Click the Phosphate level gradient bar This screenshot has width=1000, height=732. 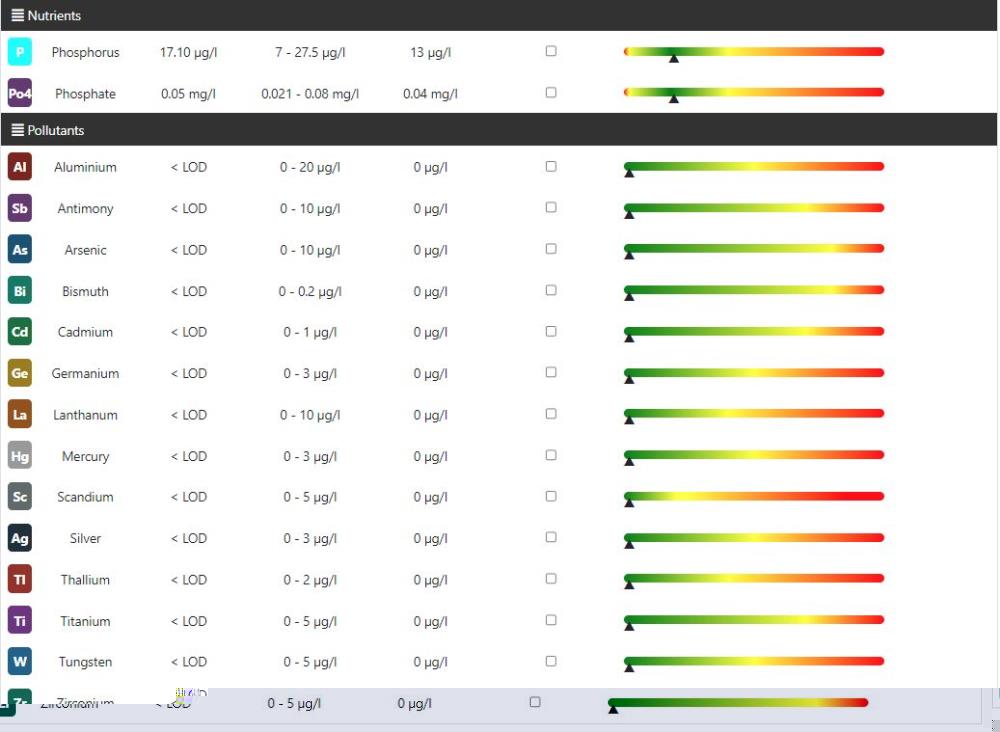click(754, 92)
